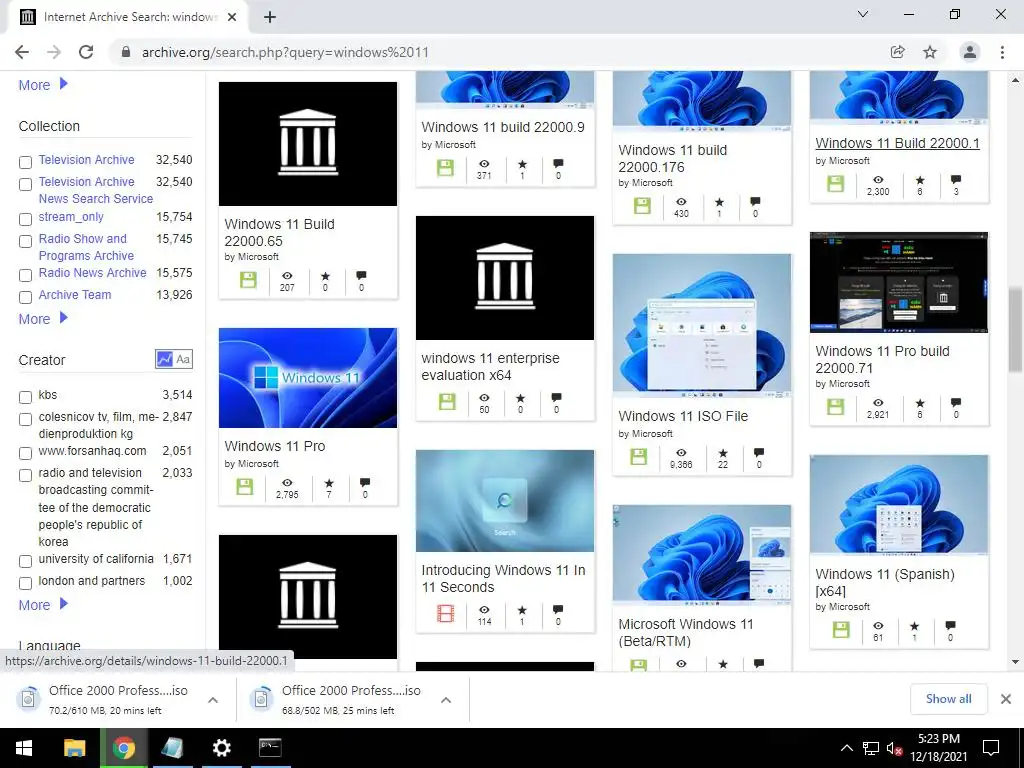Check the first Television Archive checkbox
The width and height of the screenshot is (1024, 768).
(25, 162)
